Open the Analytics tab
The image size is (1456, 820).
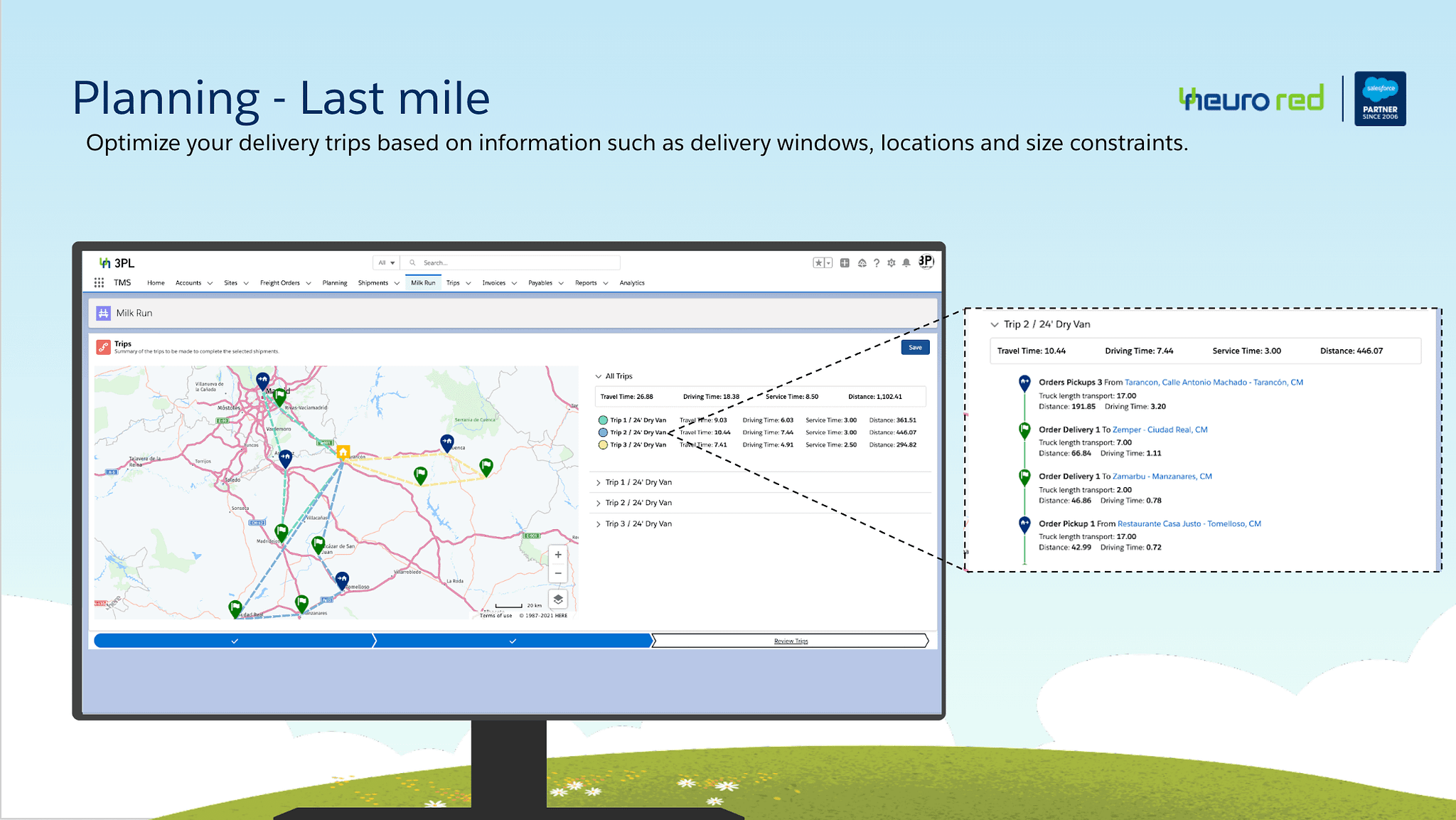coord(632,283)
